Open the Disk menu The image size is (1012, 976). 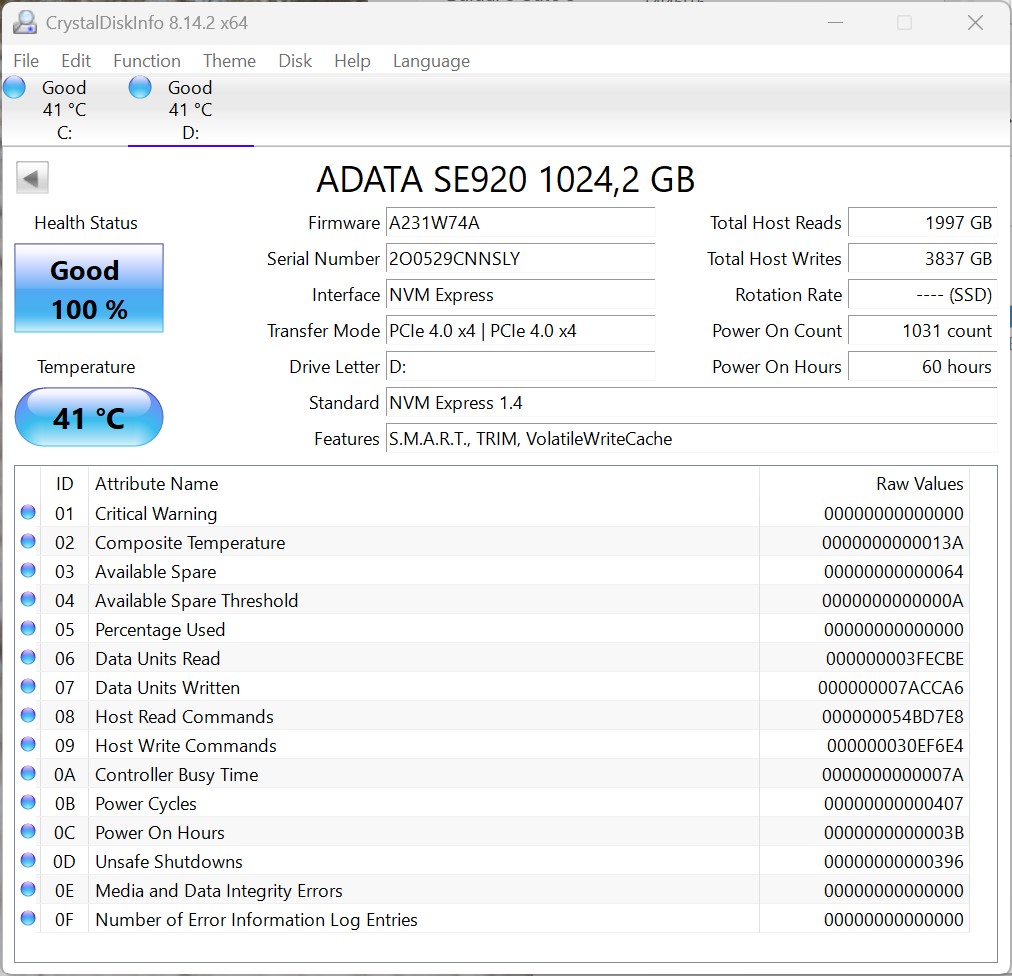(x=295, y=61)
